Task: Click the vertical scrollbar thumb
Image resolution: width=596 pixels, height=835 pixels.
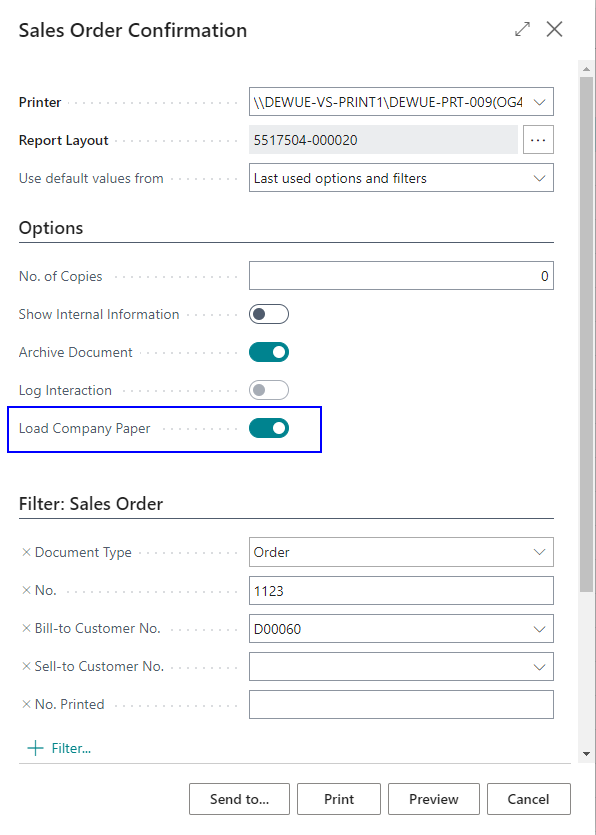Action: coord(586,334)
